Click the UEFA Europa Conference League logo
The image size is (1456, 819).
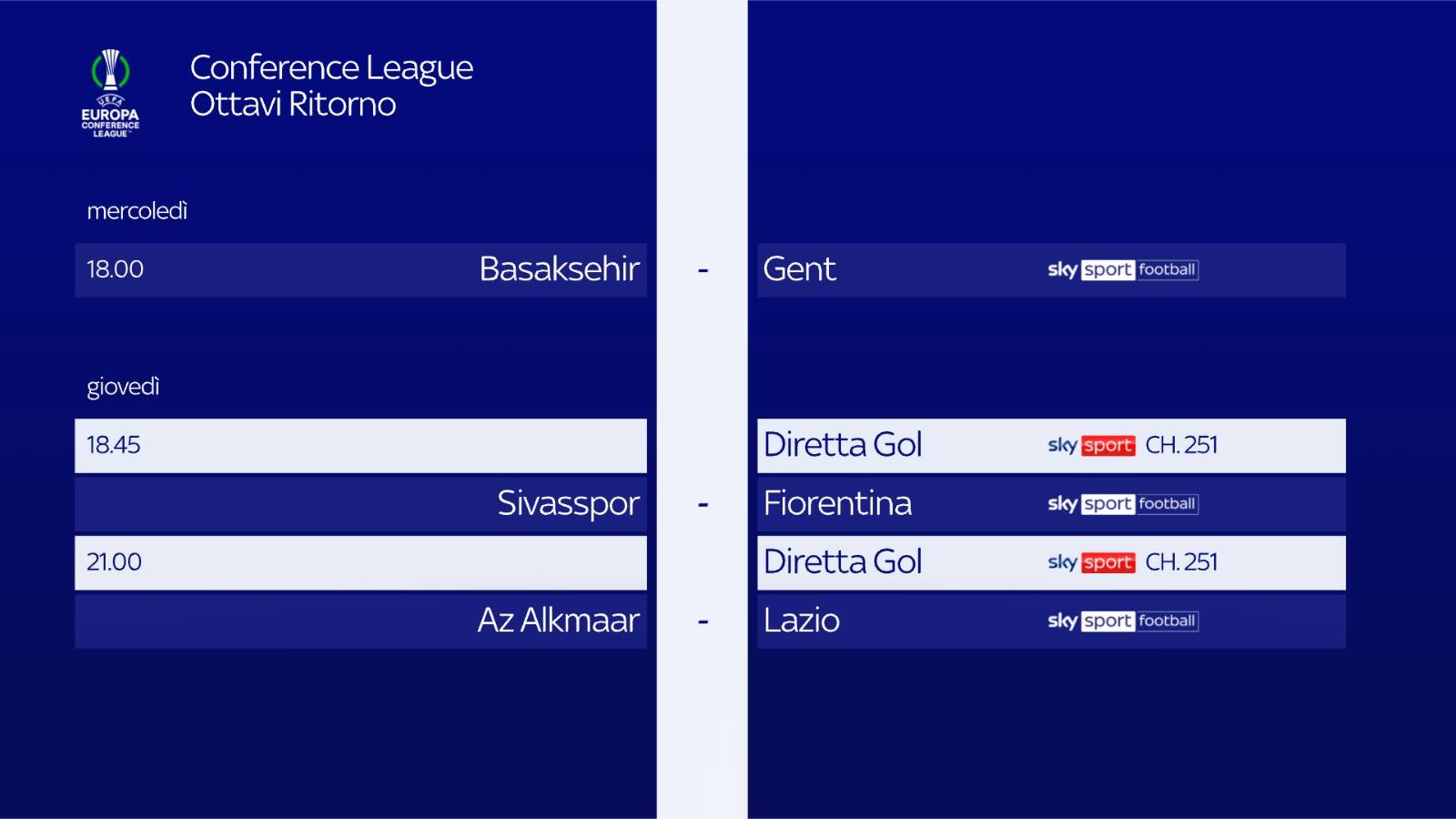click(x=110, y=94)
